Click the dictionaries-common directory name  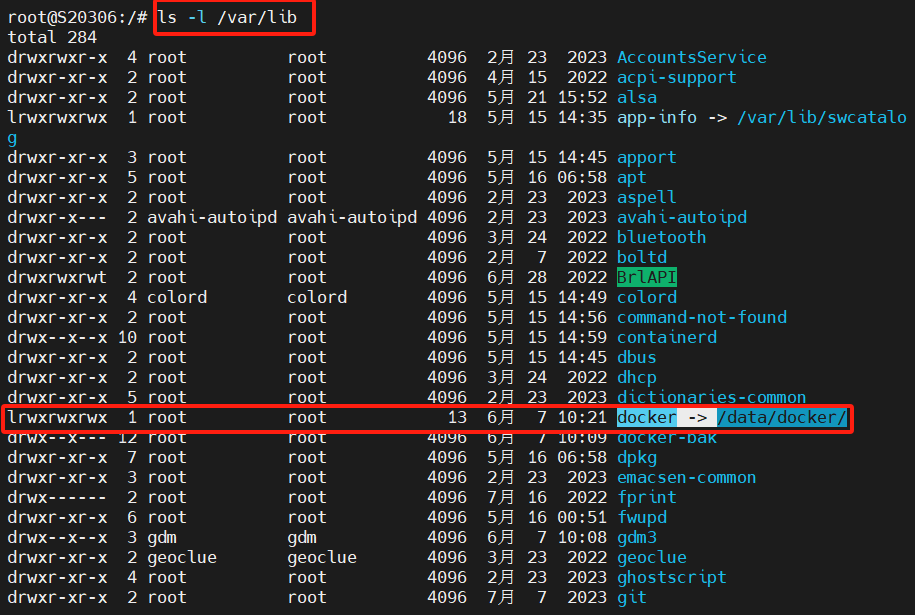click(711, 397)
